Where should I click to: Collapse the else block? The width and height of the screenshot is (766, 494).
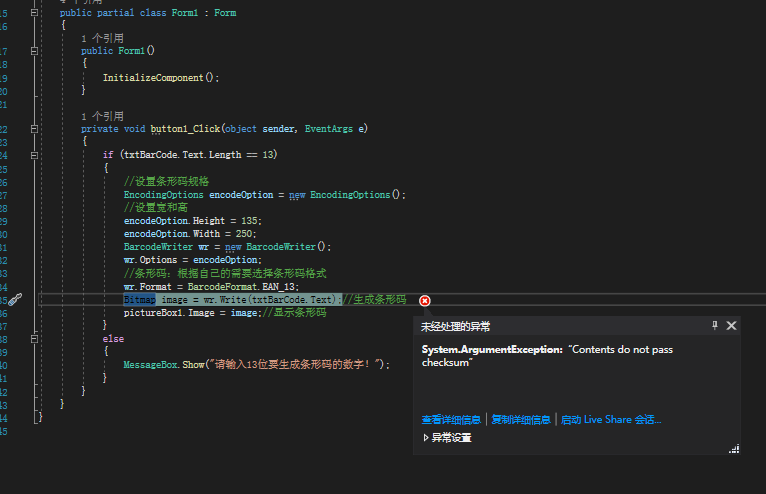pyautogui.click(x=34, y=339)
